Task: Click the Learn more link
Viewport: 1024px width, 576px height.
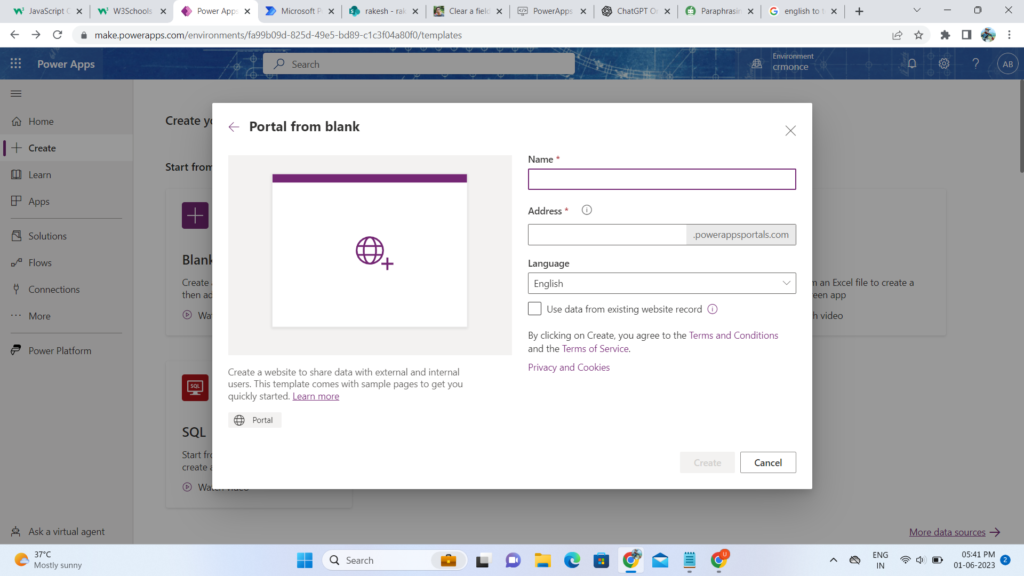Action: pos(315,396)
